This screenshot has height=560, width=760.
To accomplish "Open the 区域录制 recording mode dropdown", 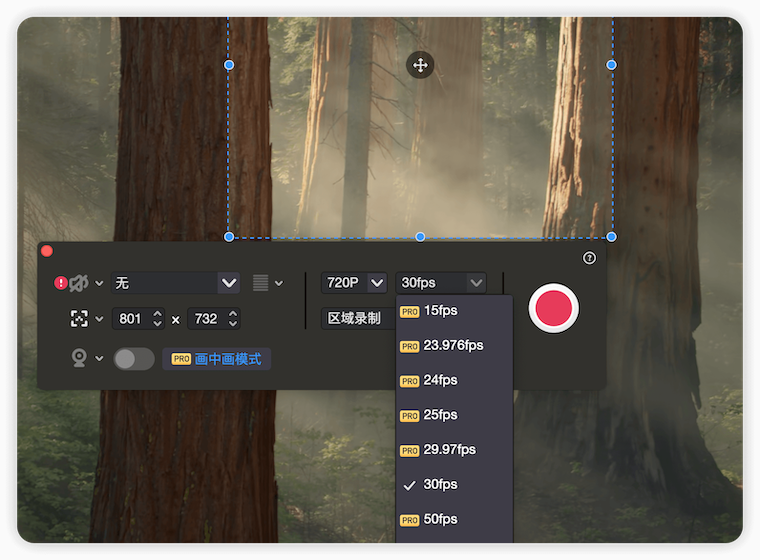I will [356, 319].
